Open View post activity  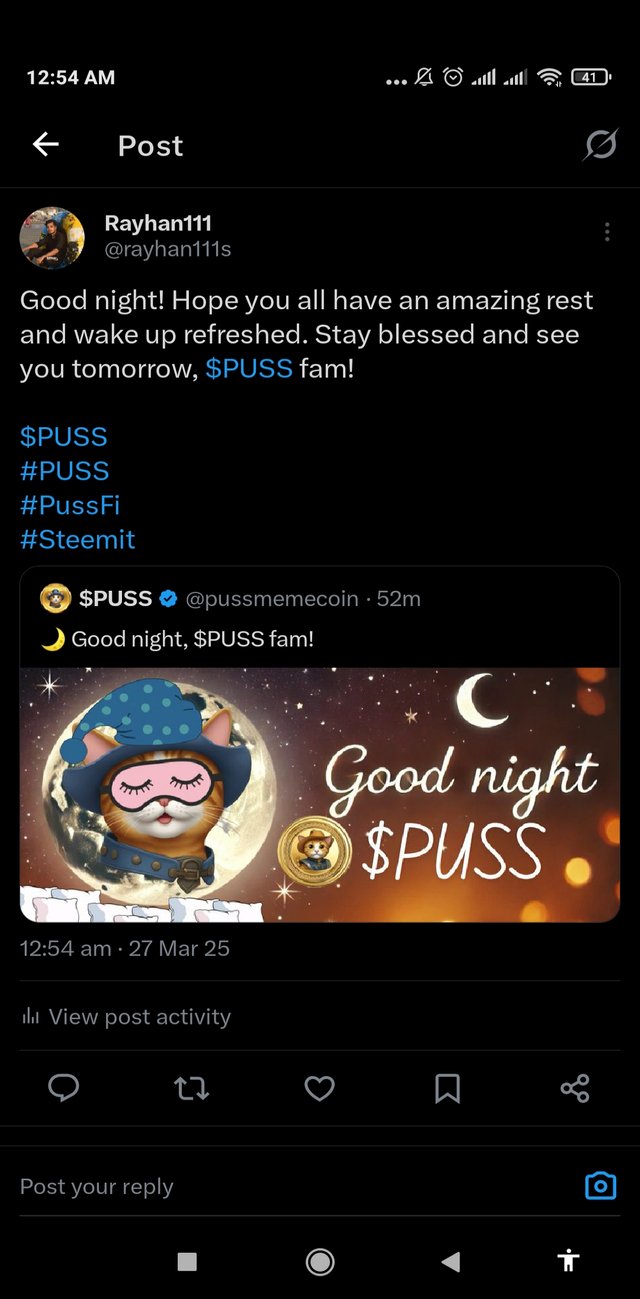click(126, 1017)
